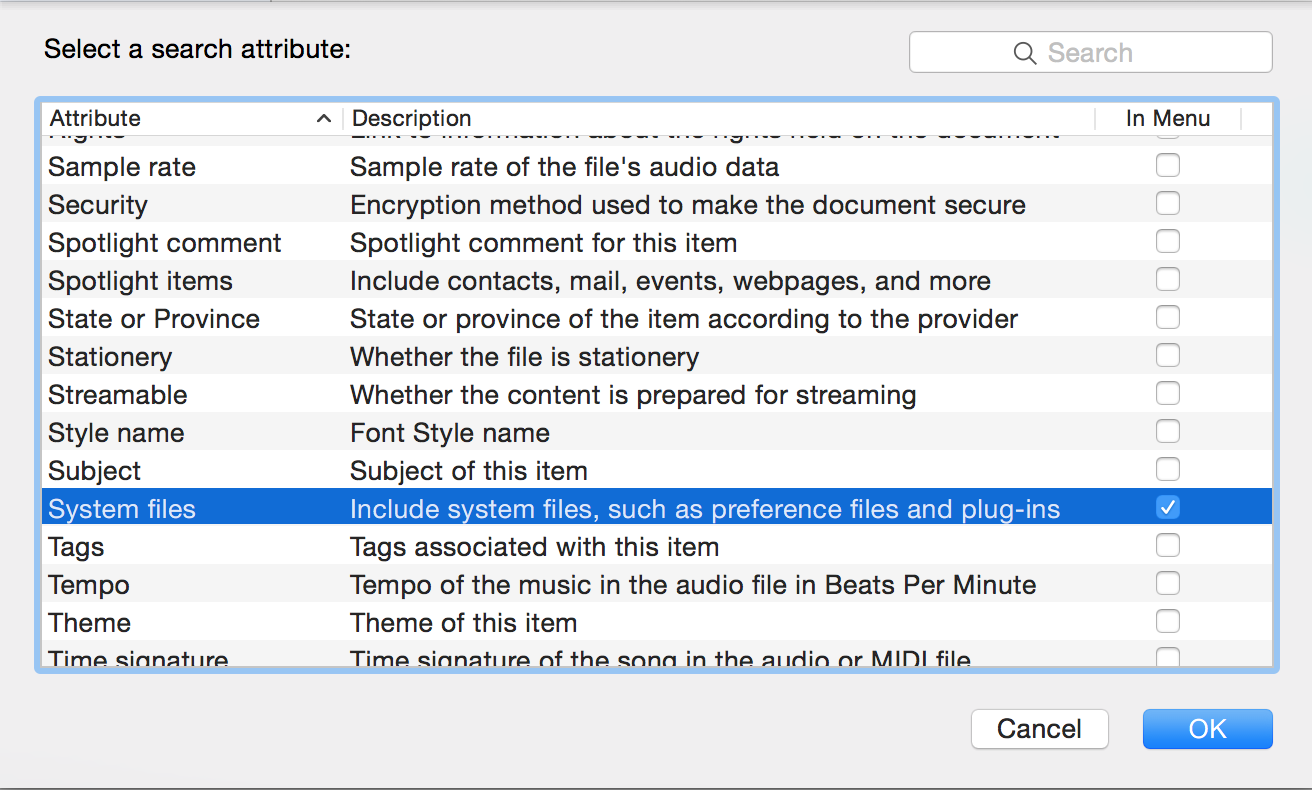Tick the In Menu checkbox for Tags
Viewport: 1312px width, 790px height.
[x=1167, y=546]
